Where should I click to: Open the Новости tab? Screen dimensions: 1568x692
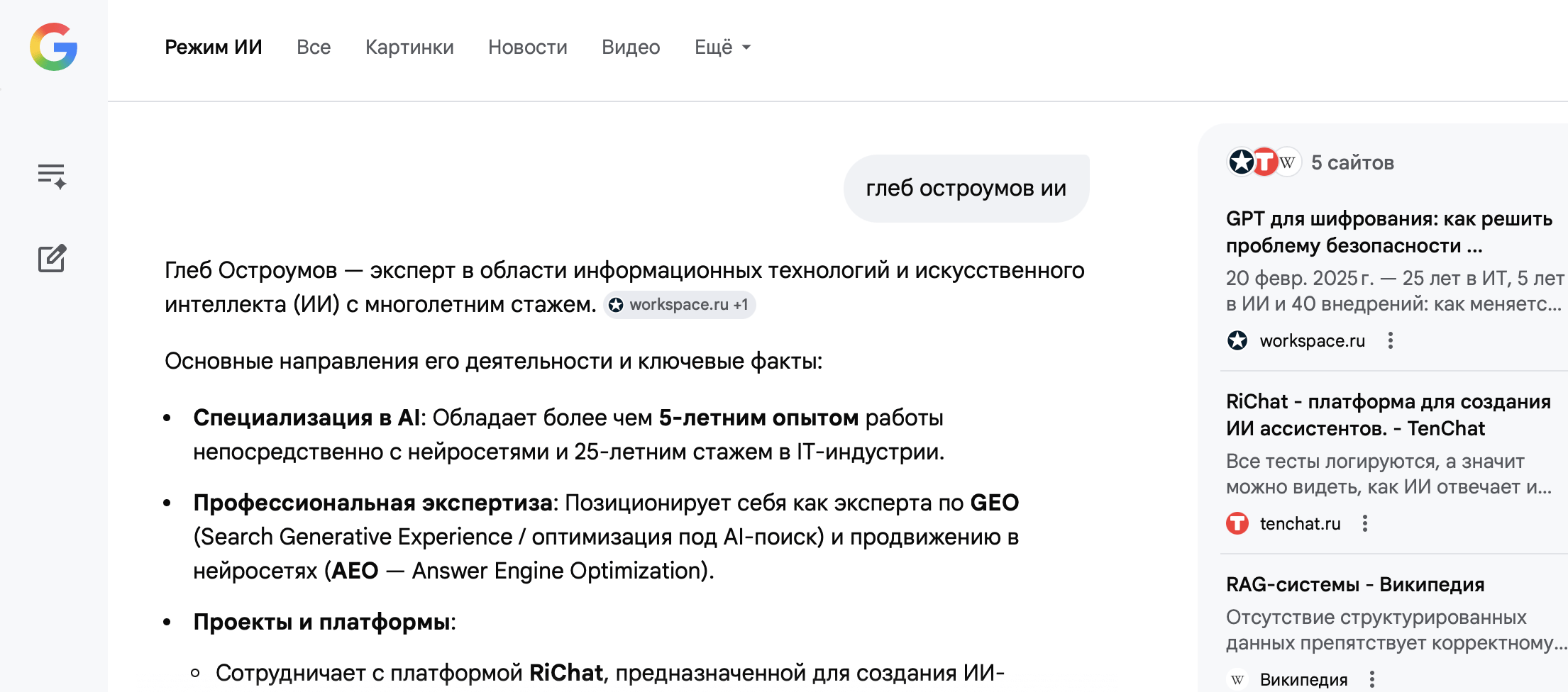(x=527, y=48)
